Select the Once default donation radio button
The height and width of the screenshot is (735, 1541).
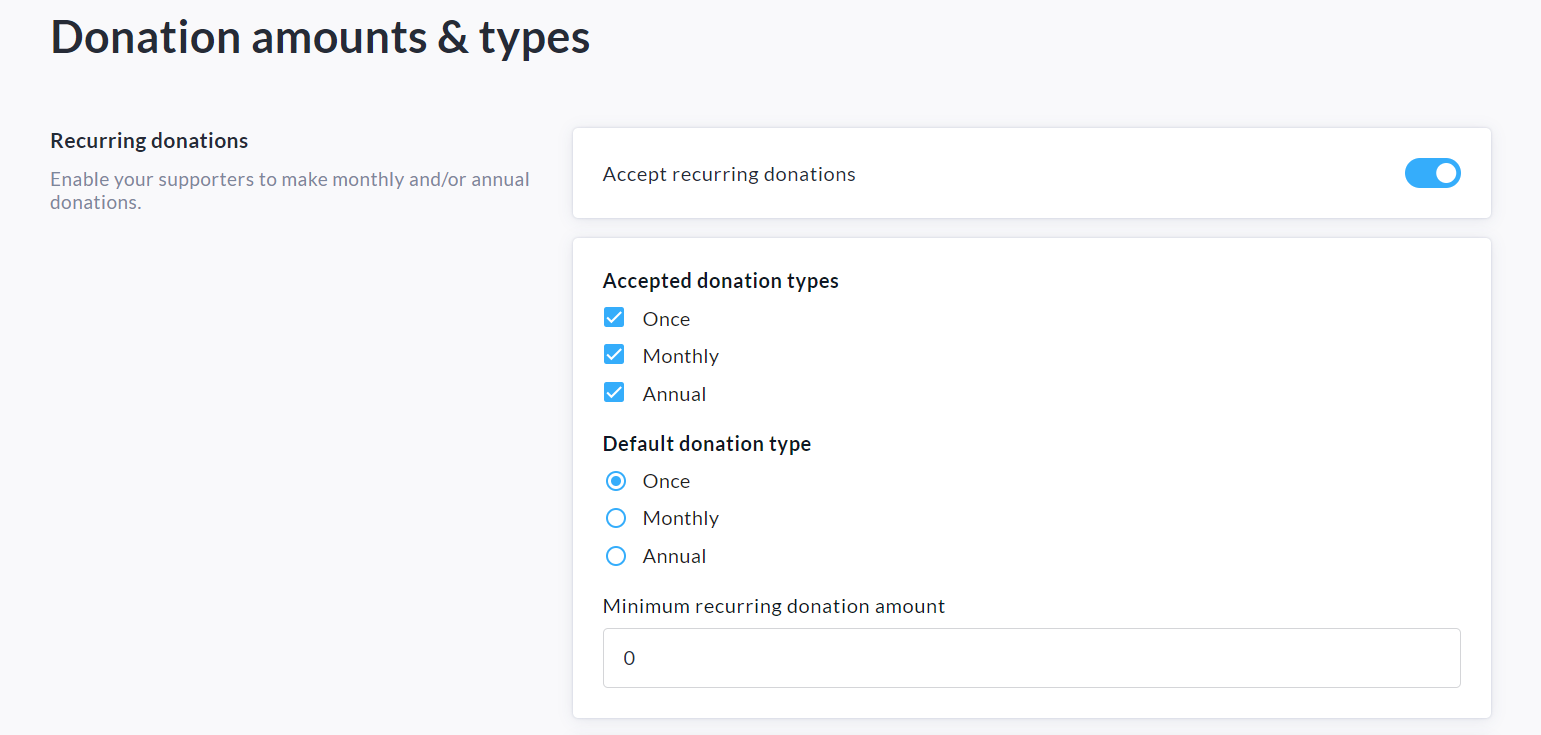tap(616, 481)
